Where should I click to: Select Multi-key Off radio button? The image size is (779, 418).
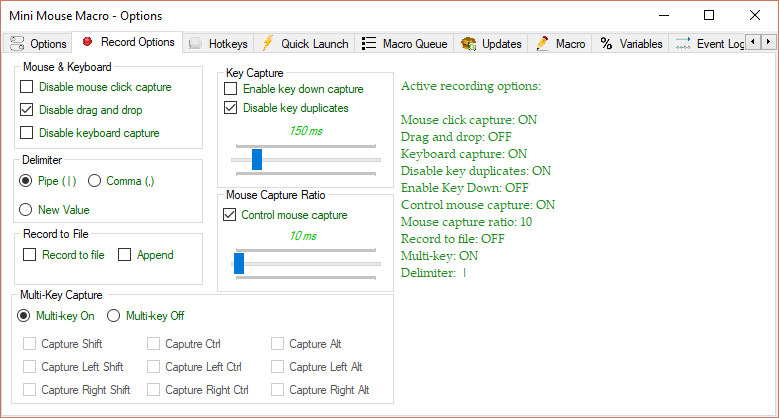[113, 316]
